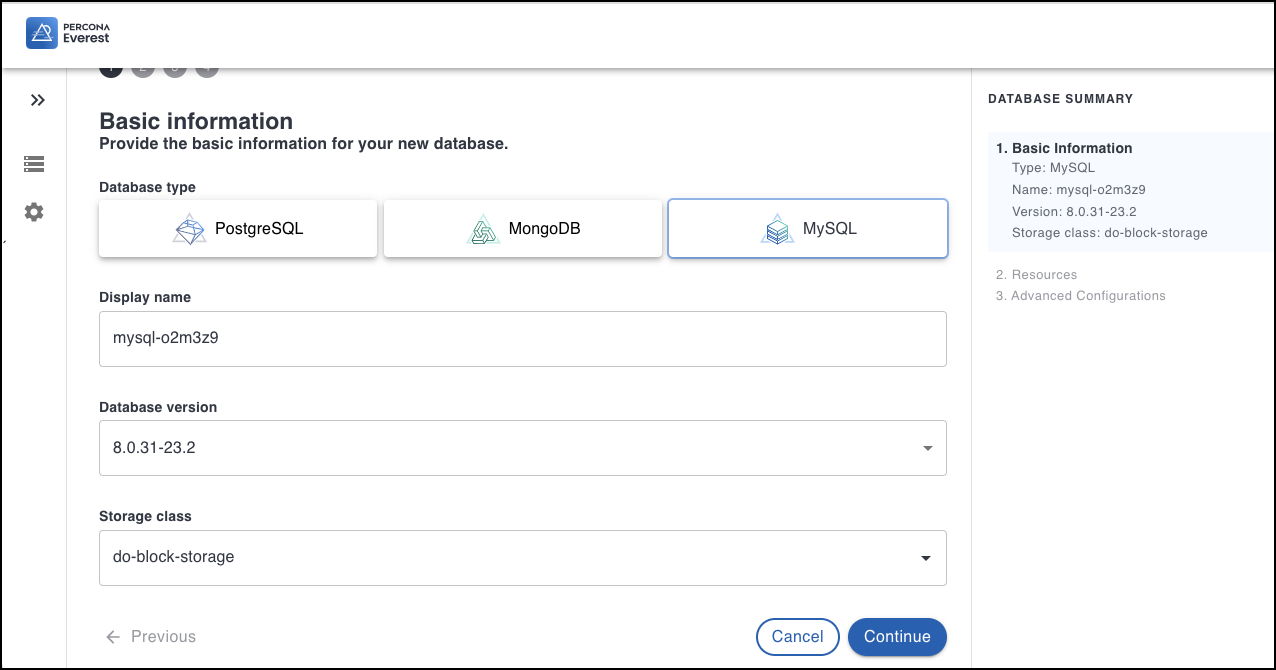Cancel the database creation
Image resolution: width=1276 pixels, height=670 pixels.
(797, 636)
